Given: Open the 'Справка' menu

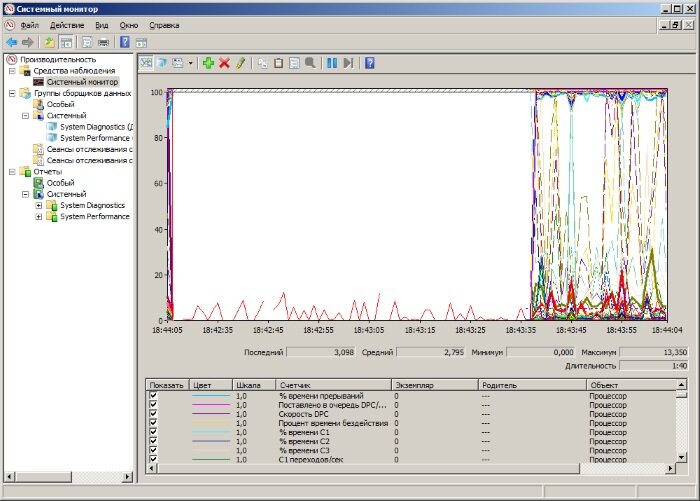Looking at the screenshot, I should click(x=164, y=24).
